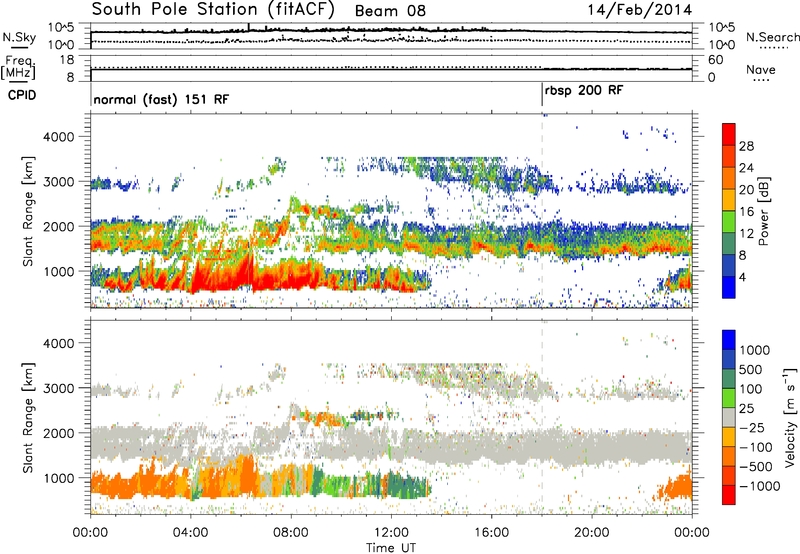Click the "Time UT" axis title
800x554 pixels.
(x=391, y=548)
